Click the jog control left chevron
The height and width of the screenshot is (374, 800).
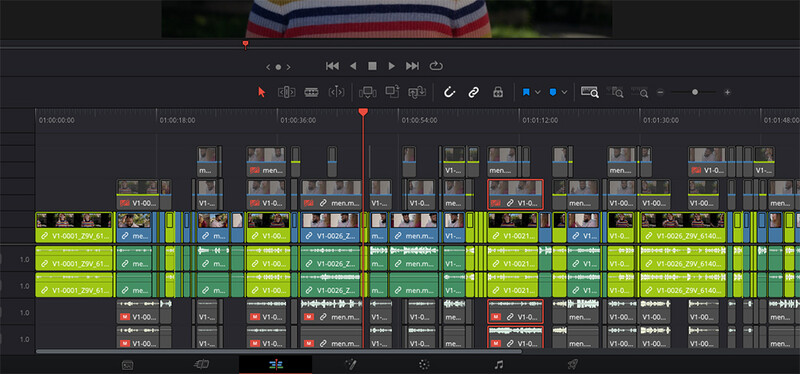(268, 67)
